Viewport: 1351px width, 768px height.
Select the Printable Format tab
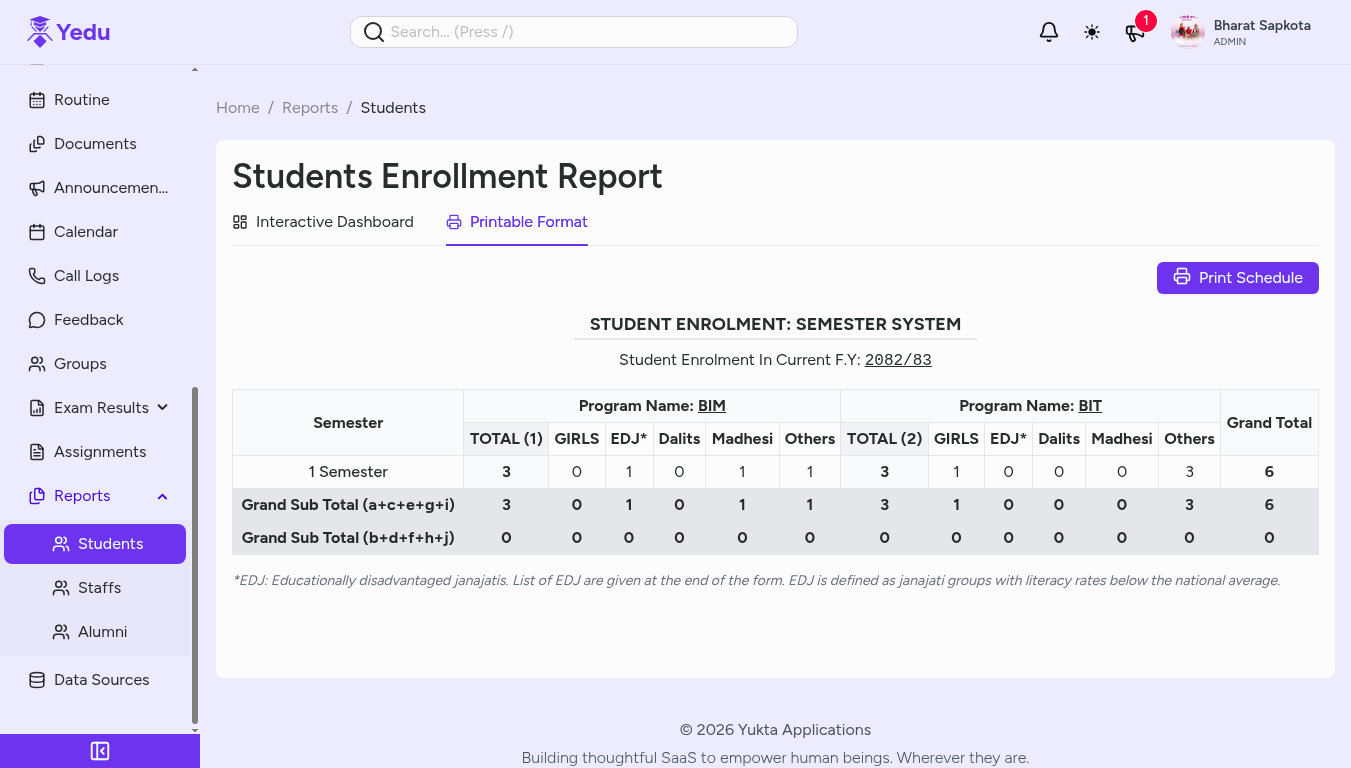(517, 221)
